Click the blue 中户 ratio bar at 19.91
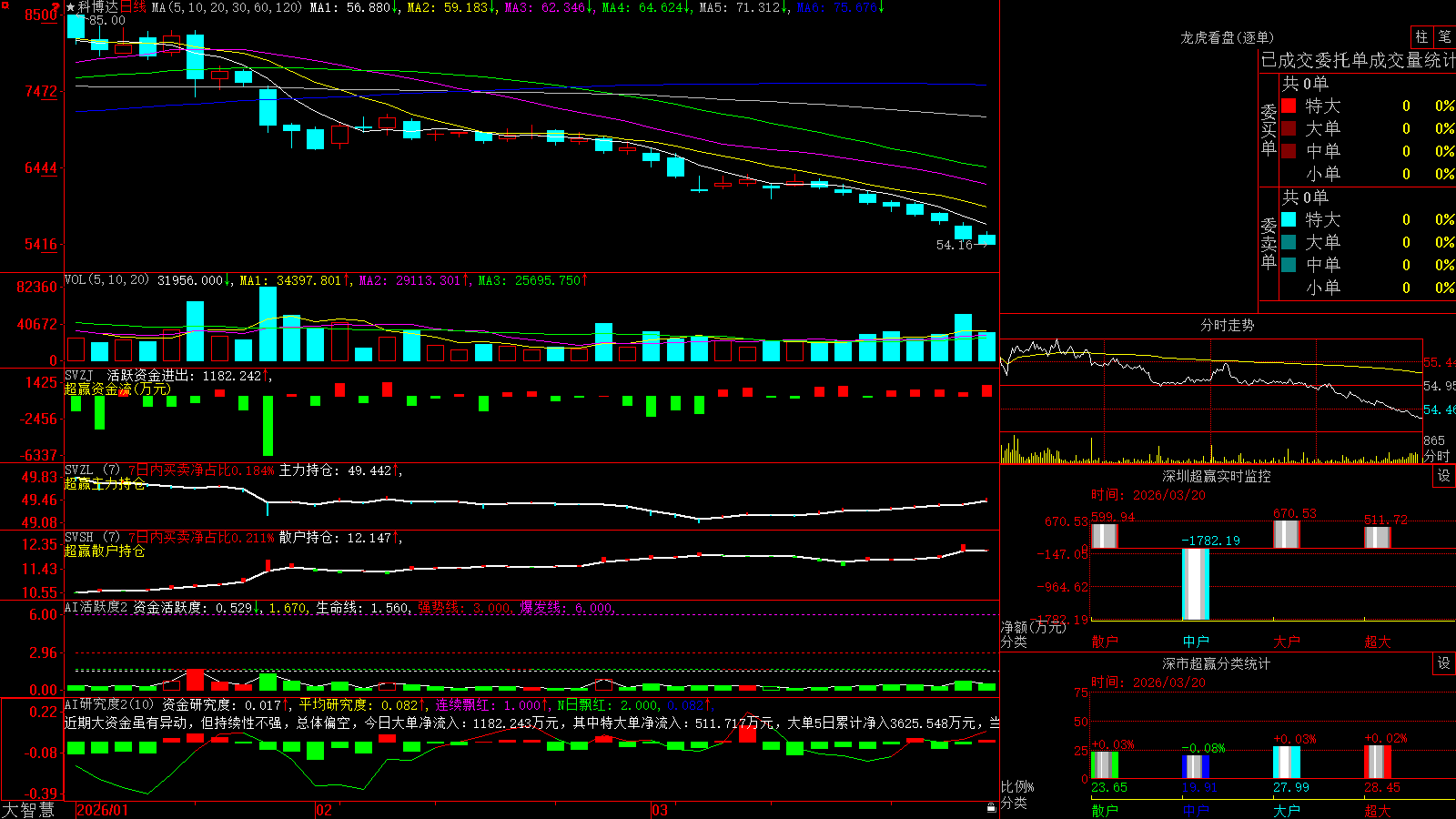The image size is (1456, 819). pos(1196,767)
